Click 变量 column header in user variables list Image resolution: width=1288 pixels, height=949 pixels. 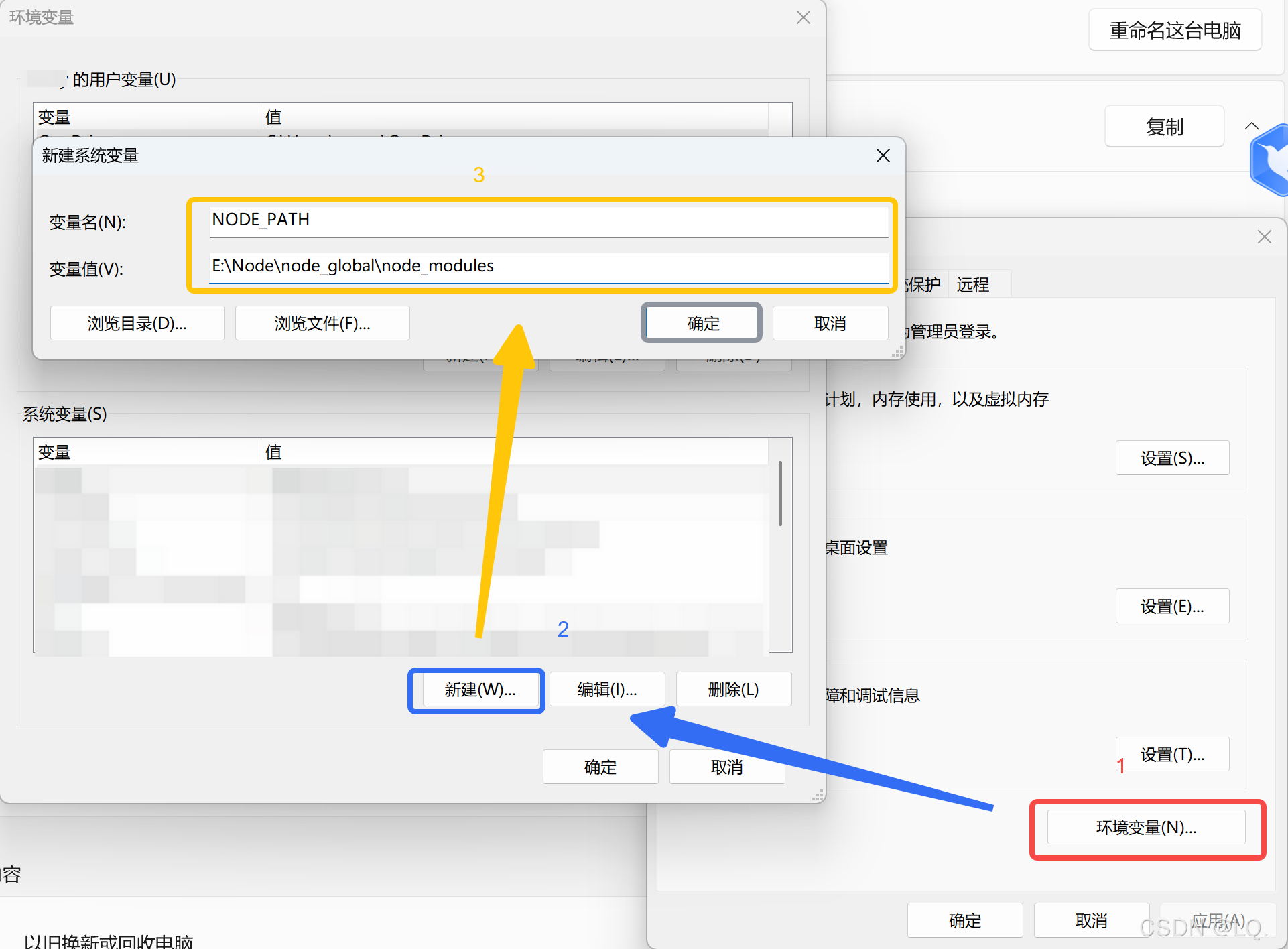tap(147, 117)
